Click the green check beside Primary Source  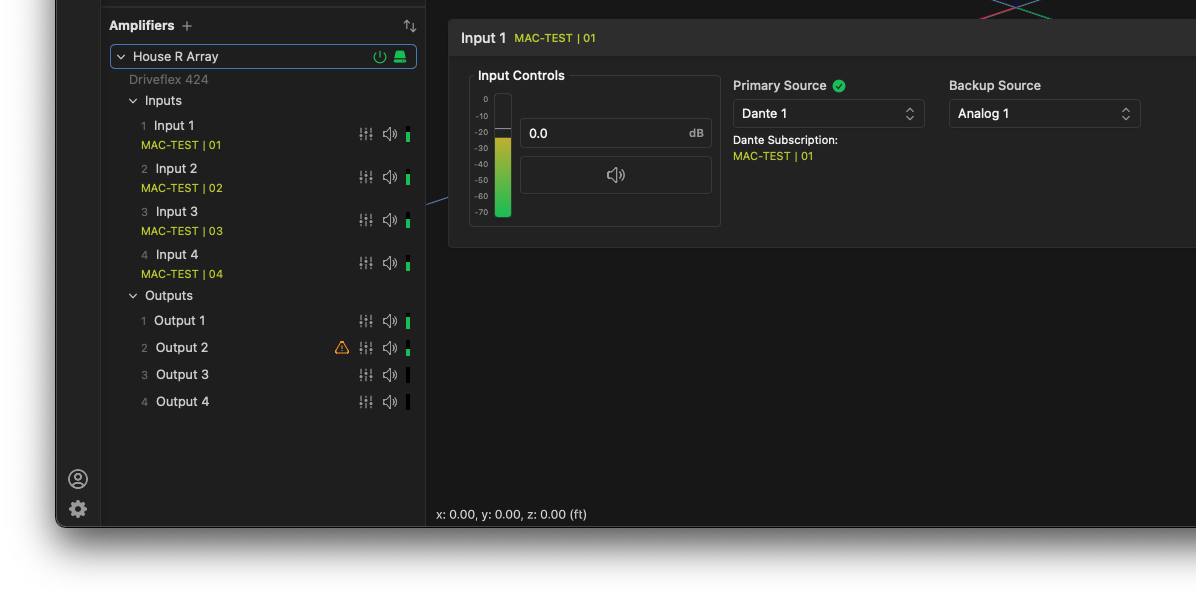pos(838,85)
